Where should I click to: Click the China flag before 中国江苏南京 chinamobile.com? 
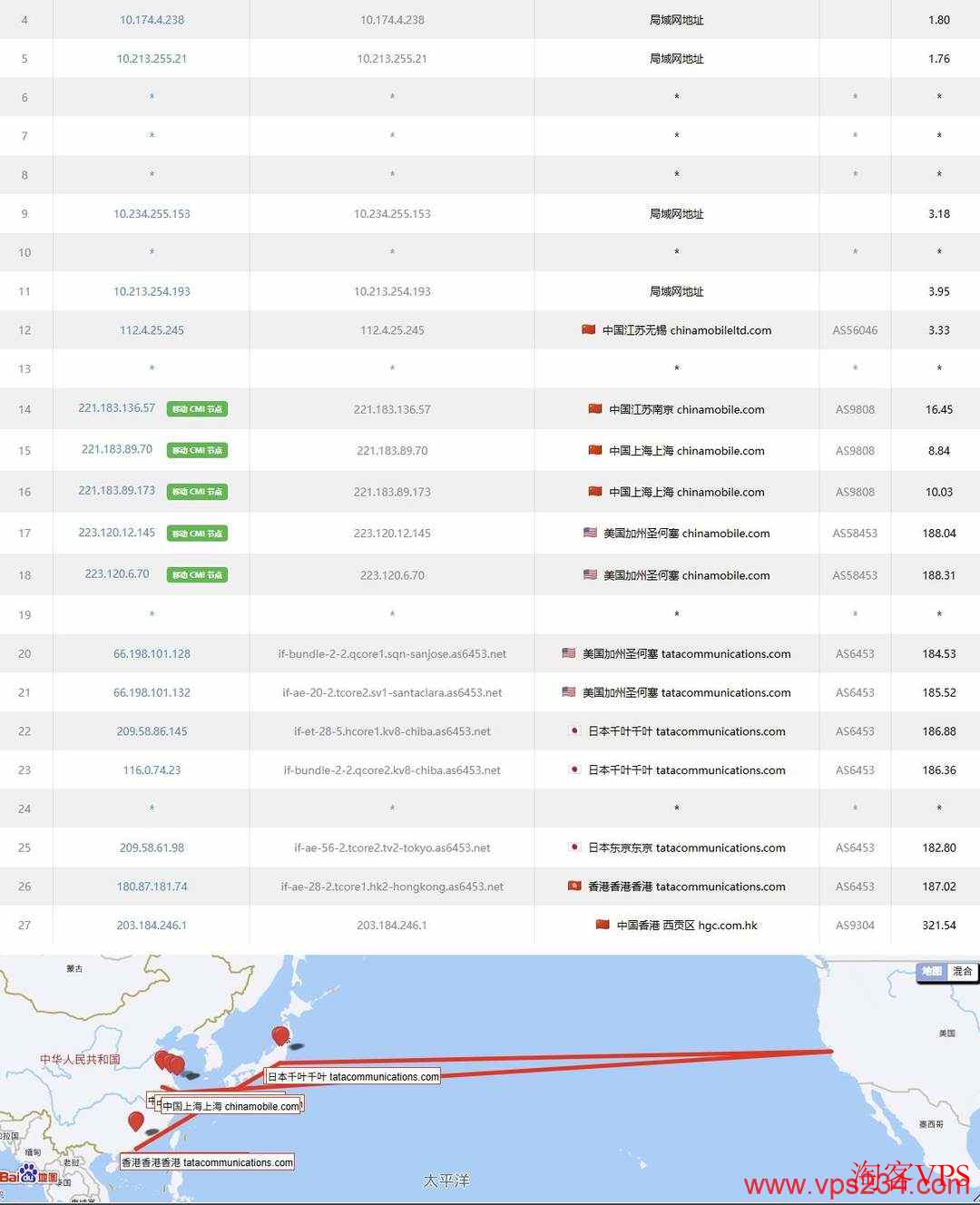tap(595, 408)
